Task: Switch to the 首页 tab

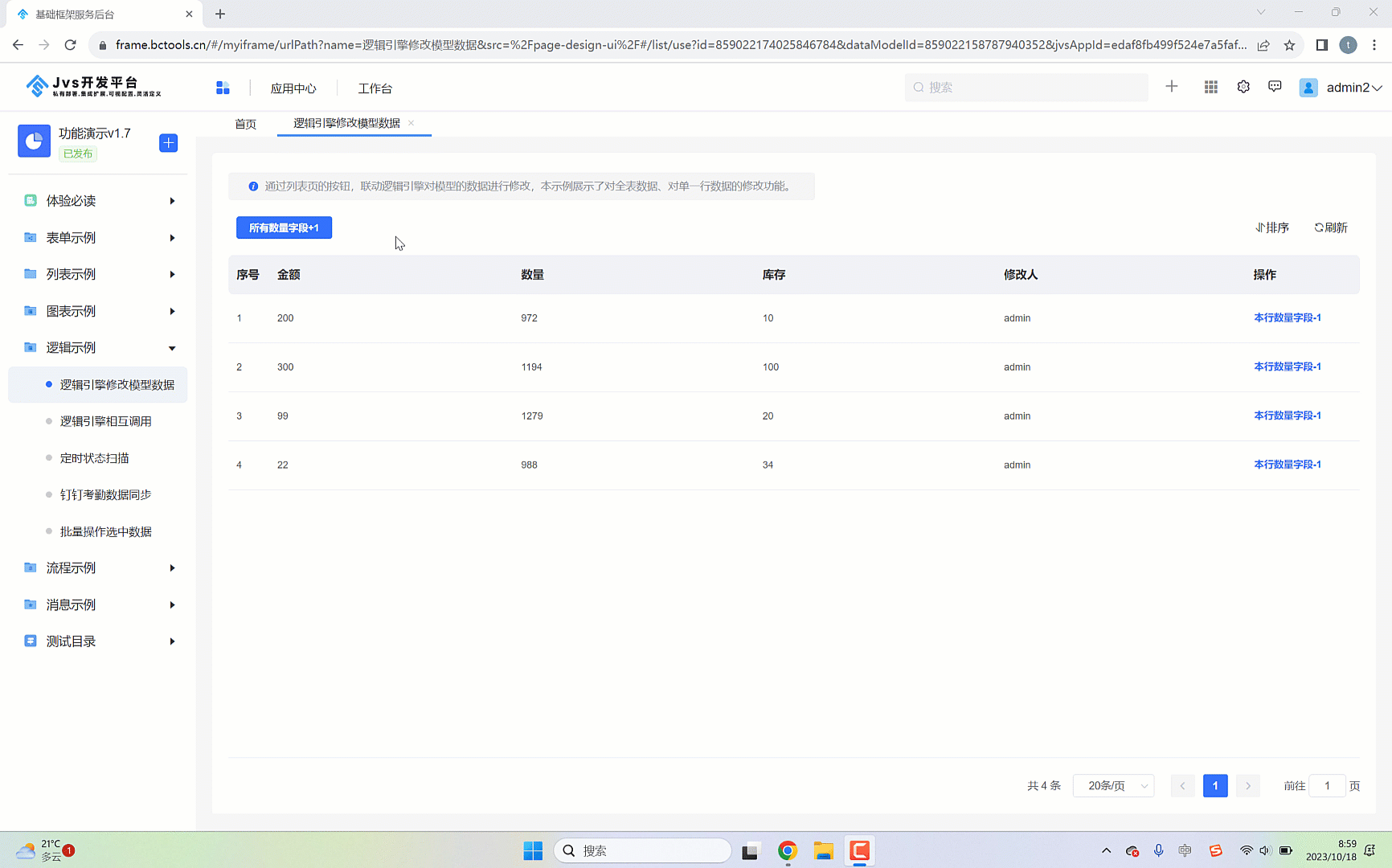Action: pos(245,124)
